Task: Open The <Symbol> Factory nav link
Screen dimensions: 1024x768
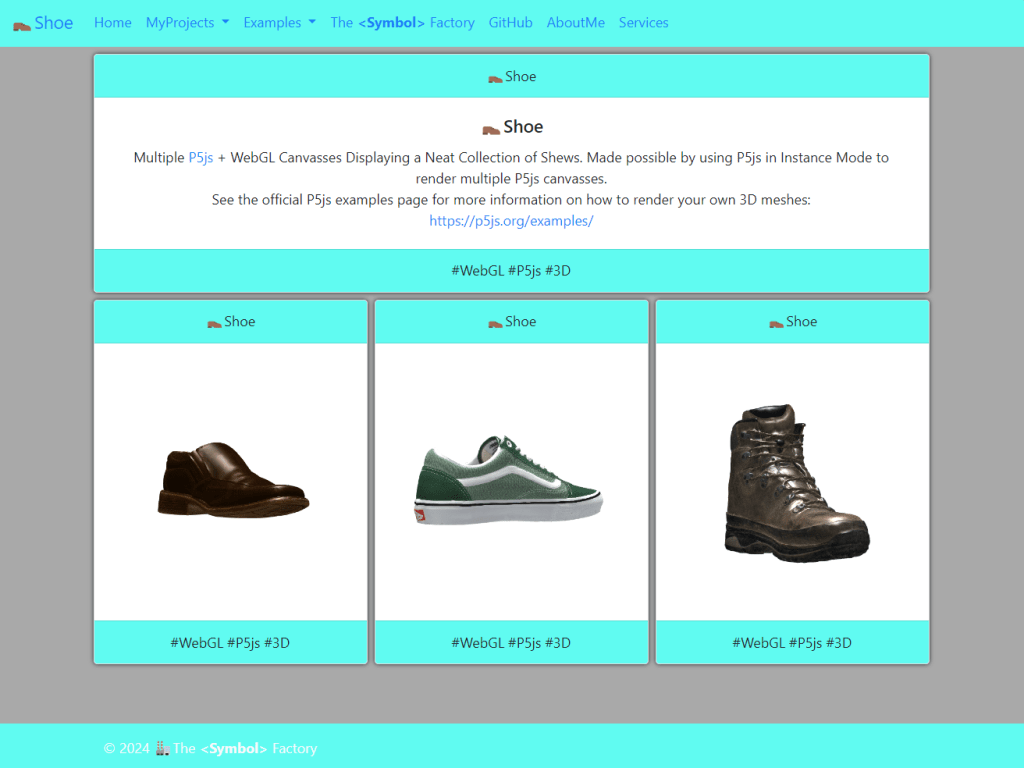Action: point(402,23)
